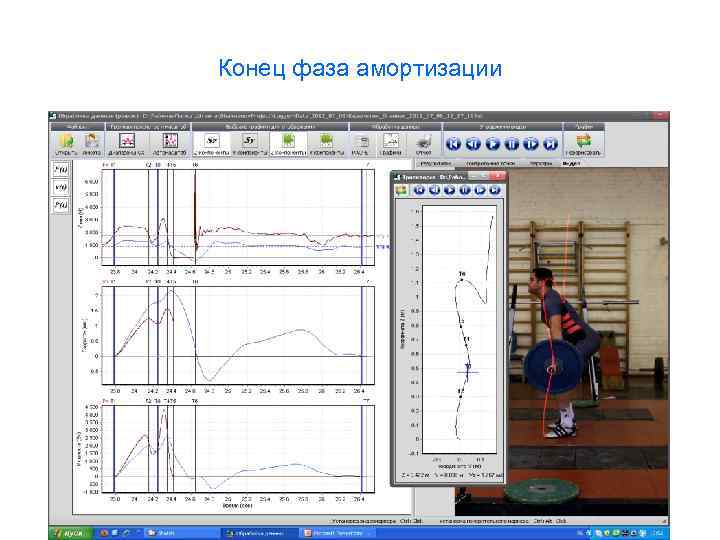Open the data processing app taskbar button
The width and height of the screenshot is (720, 540).
click(x=257, y=533)
